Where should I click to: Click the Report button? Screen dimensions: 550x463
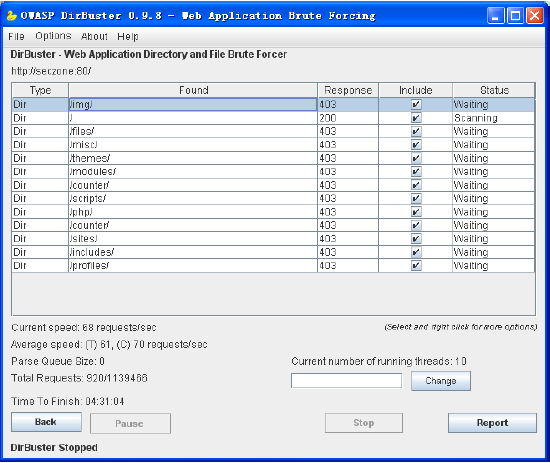point(492,423)
